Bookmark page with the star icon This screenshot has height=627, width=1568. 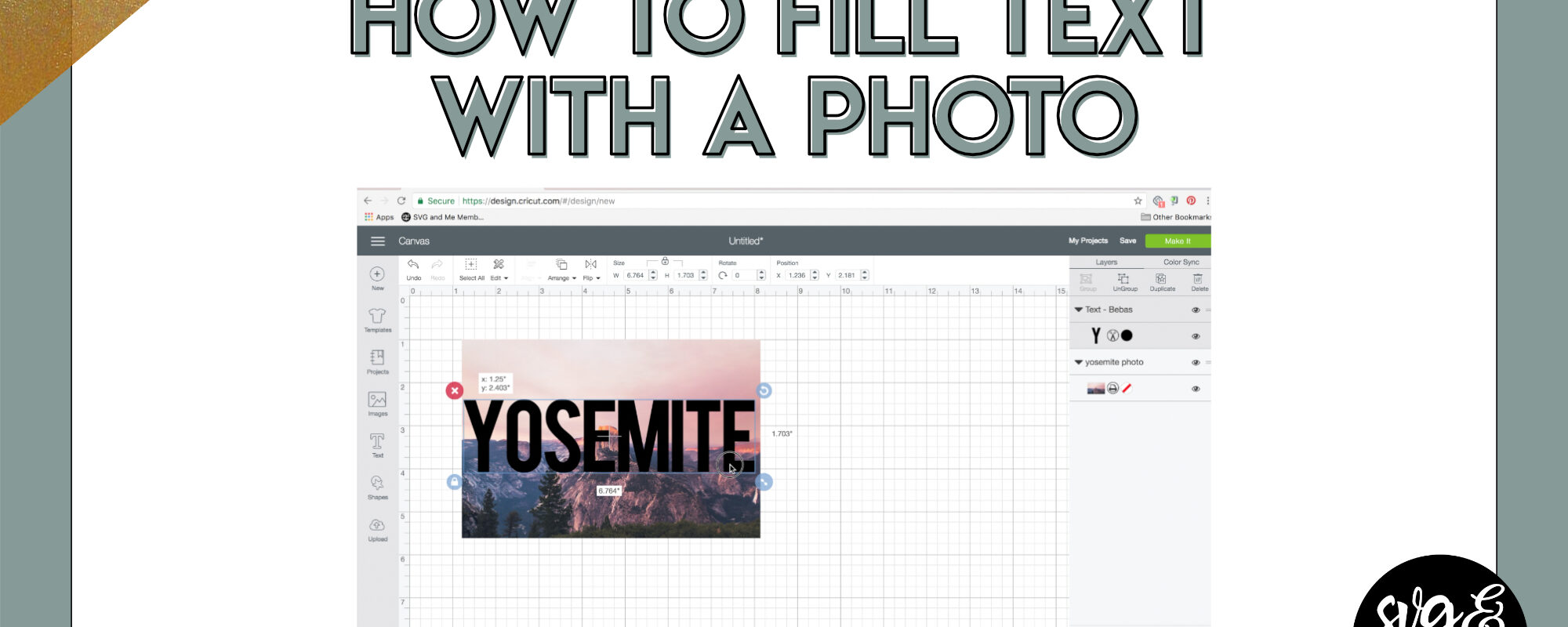click(1138, 201)
